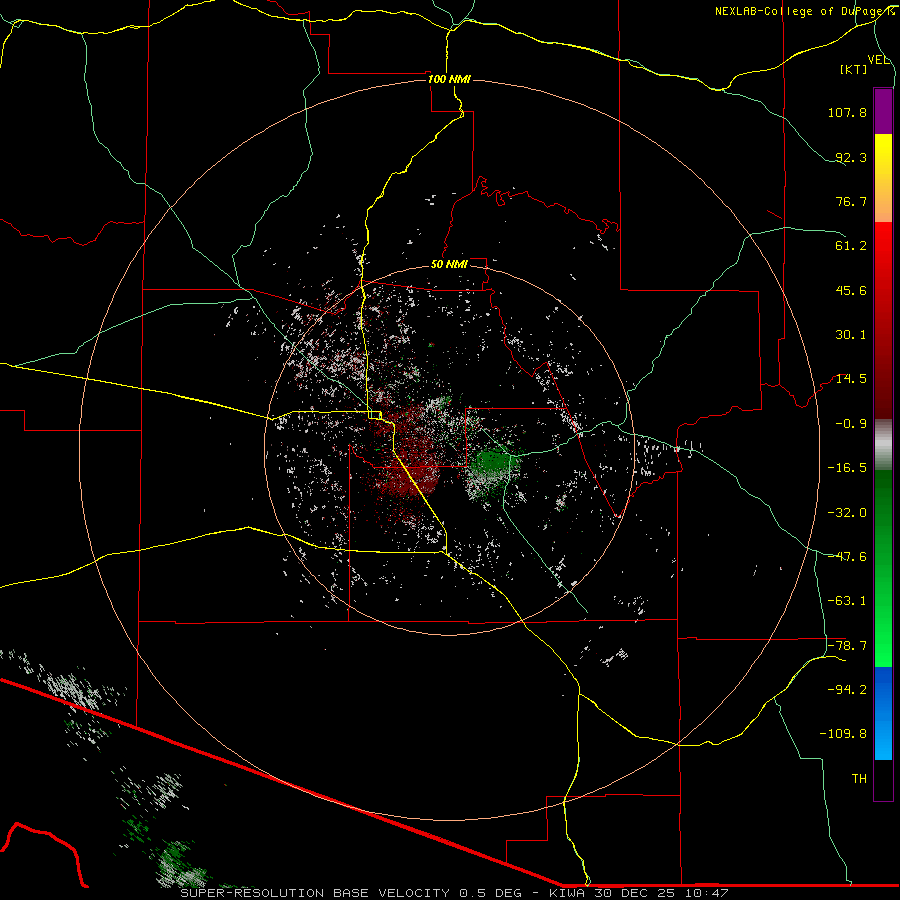Click the -94.2 velocity scale value
This screenshot has height=900, width=900.
tap(847, 690)
